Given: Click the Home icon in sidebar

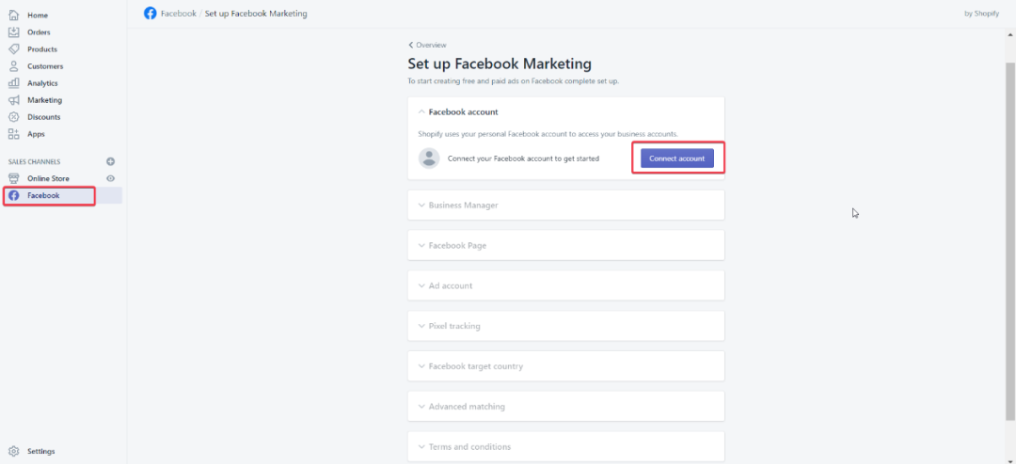Looking at the screenshot, I should coord(14,15).
